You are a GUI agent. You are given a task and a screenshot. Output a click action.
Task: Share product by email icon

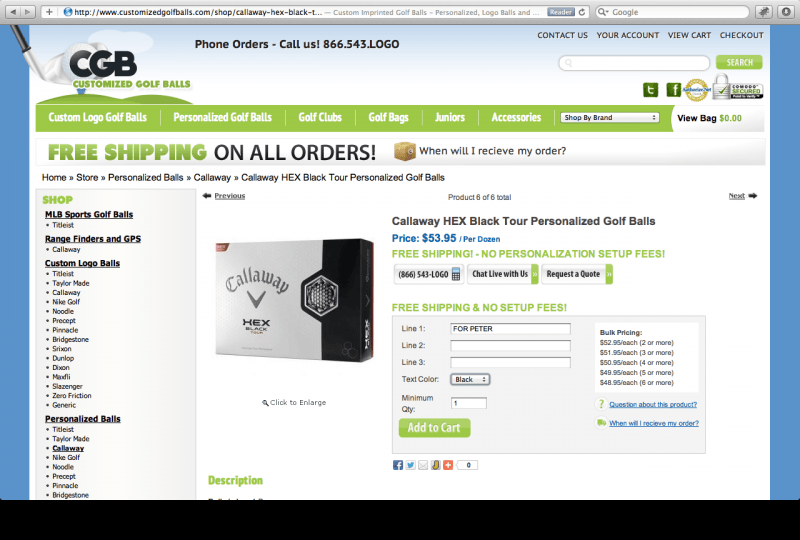(x=423, y=465)
